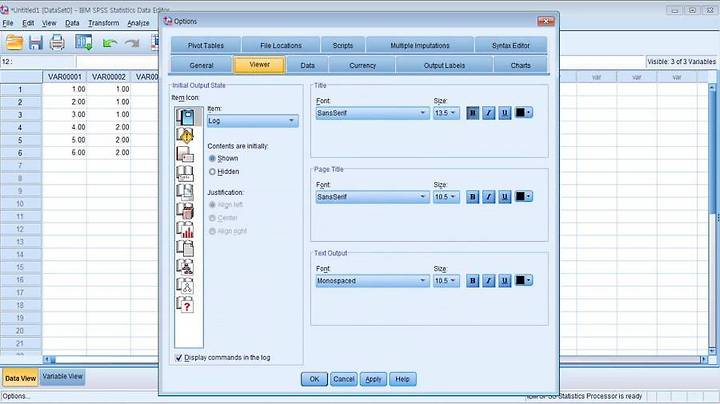Select the Chart item icon with red bars

[x=186, y=230]
